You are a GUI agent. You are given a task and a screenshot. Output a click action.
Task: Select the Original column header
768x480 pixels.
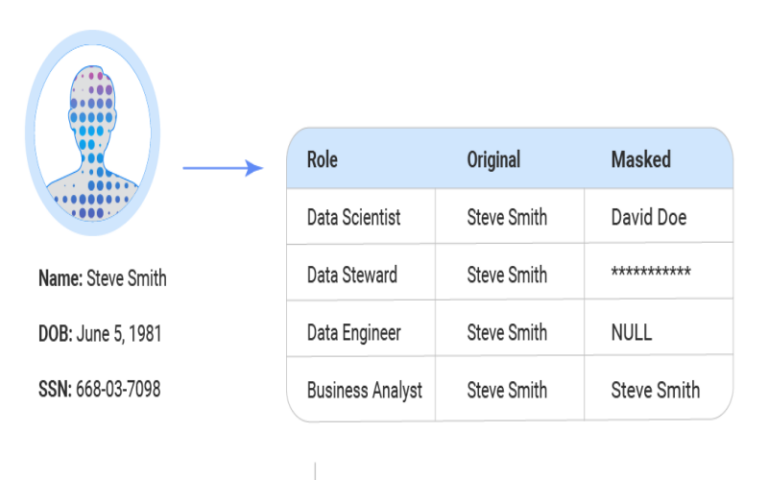tap(493, 160)
